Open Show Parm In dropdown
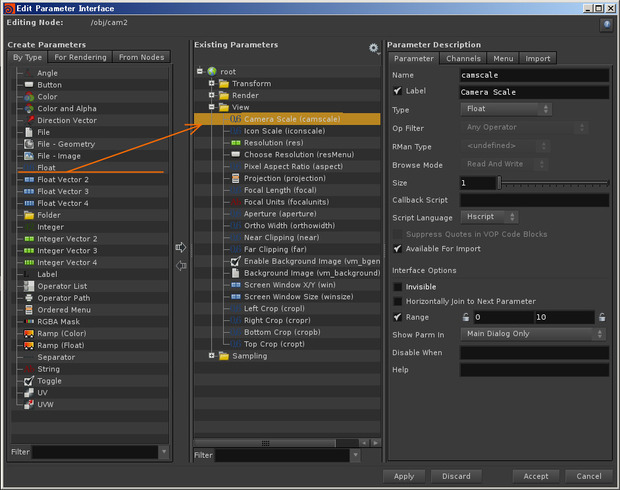 click(x=533, y=334)
